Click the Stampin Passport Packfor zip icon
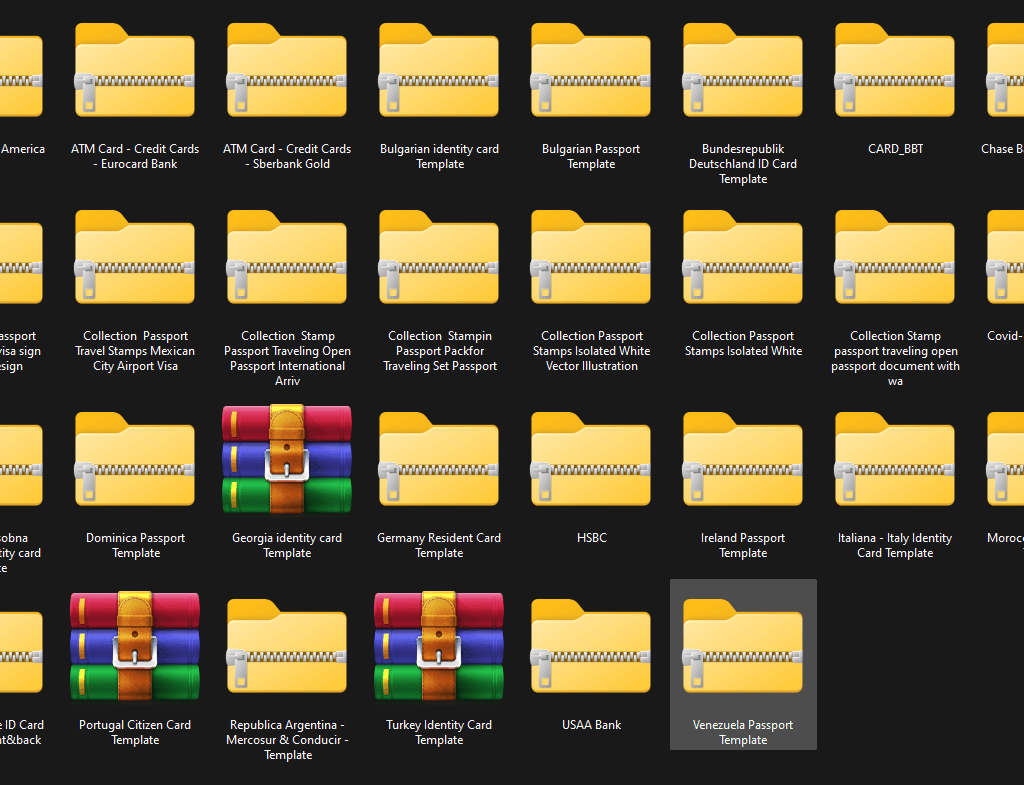The width and height of the screenshot is (1024, 785). tap(439, 257)
